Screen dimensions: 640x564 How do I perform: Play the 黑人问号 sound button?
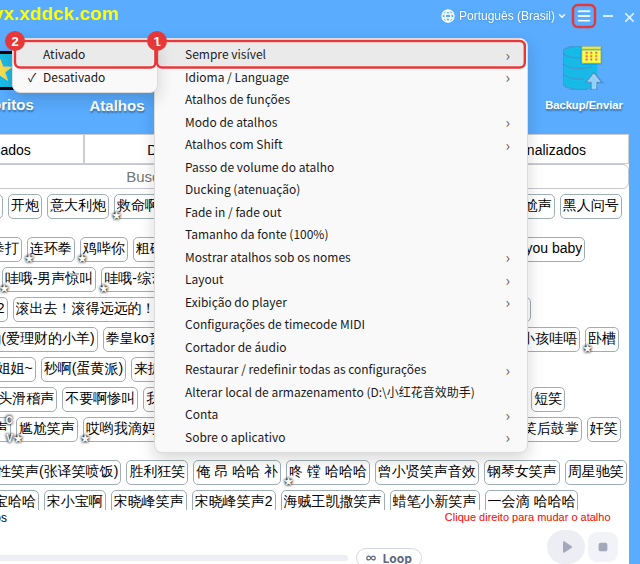click(x=591, y=206)
